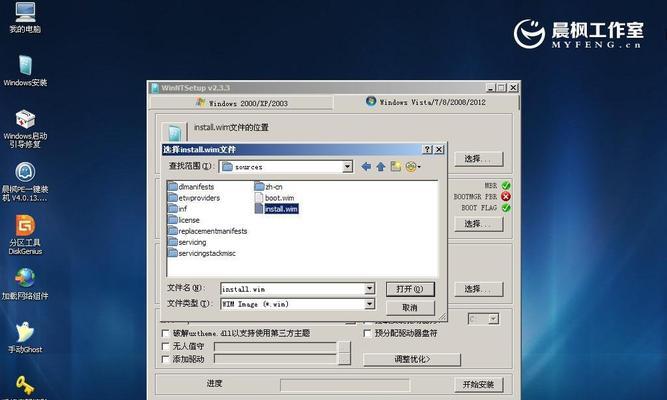The image size is (667, 400).
Task: Switch to Windows Vista/7/8/2008/2012 tab
Action: [426, 102]
